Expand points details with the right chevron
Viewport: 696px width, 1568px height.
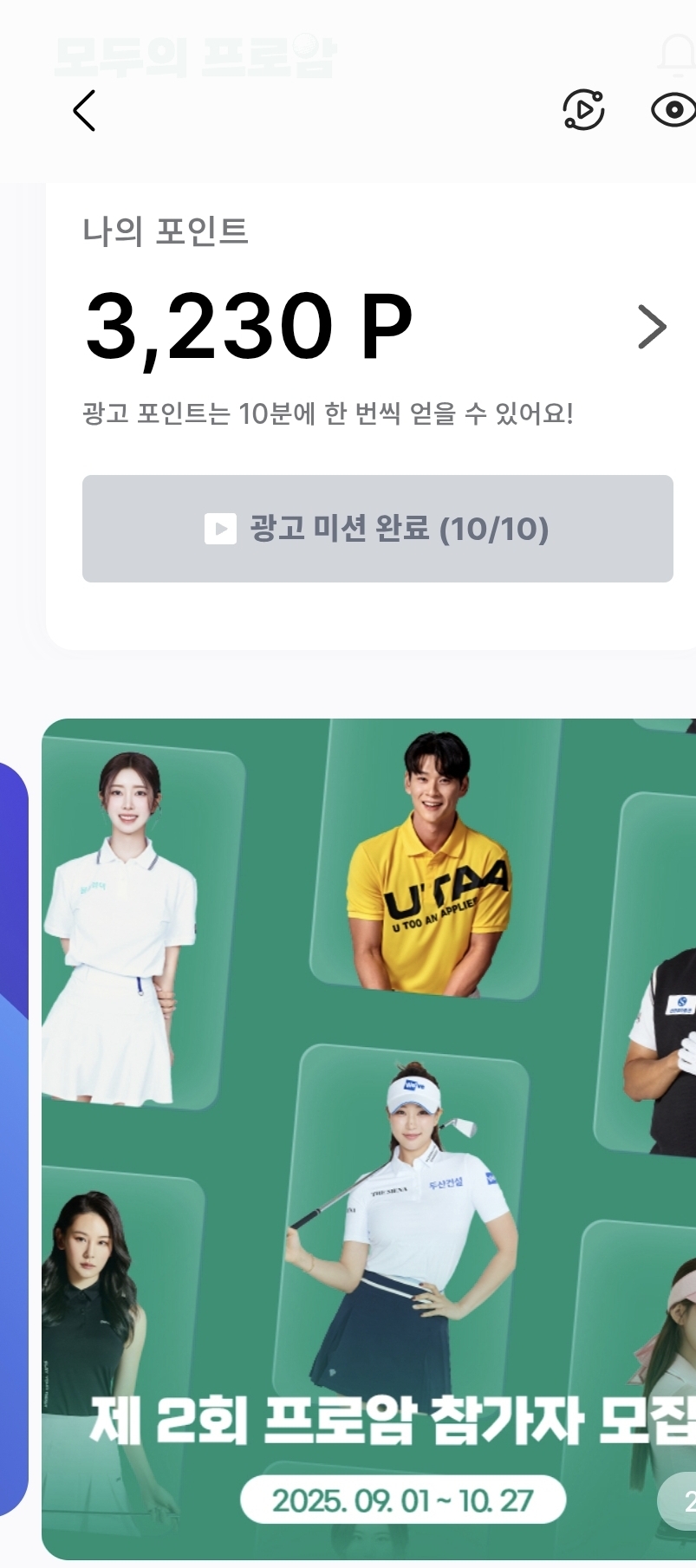click(652, 327)
